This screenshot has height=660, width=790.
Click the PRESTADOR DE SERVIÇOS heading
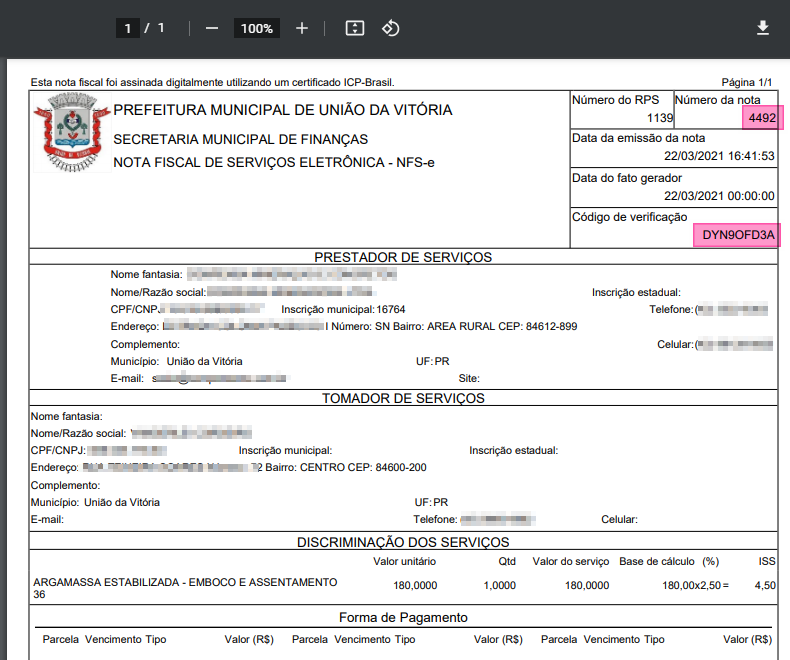click(403, 257)
